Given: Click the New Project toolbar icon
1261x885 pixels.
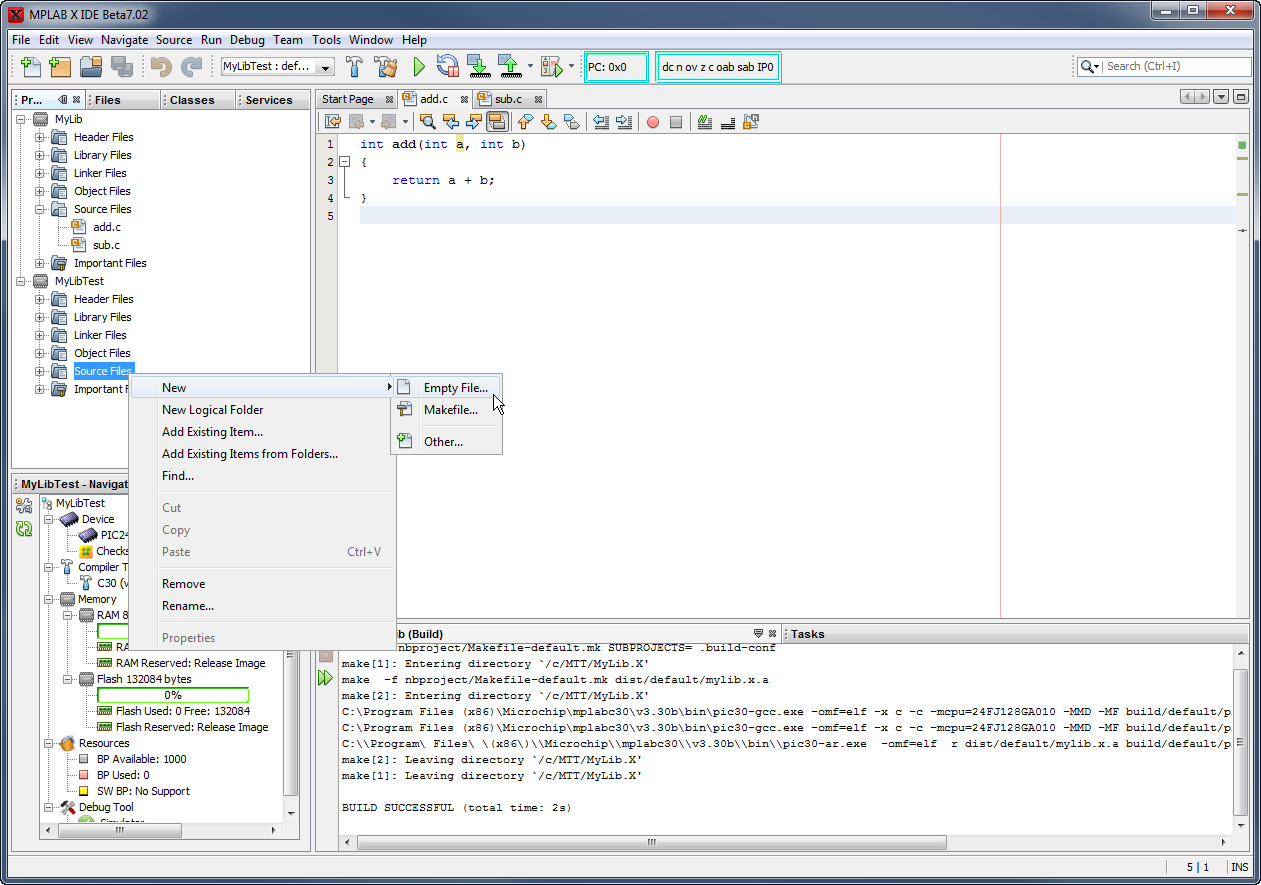Looking at the screenshot, I should (x=60, y=67).
